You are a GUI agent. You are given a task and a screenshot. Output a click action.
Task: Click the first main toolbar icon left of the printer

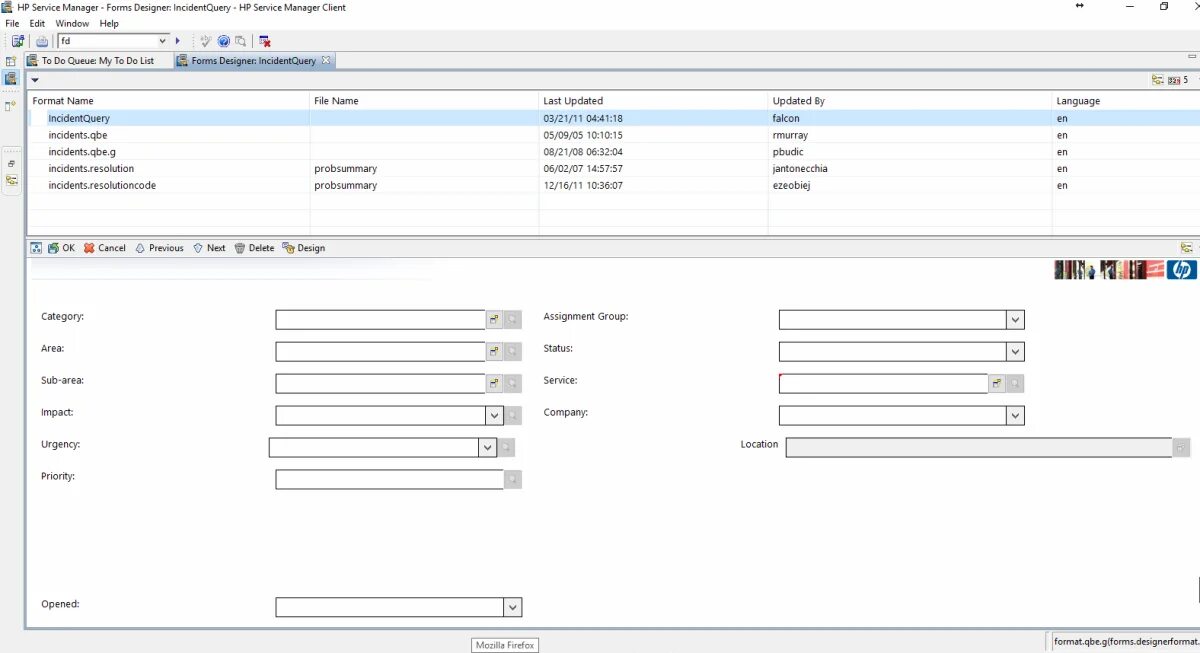pyautogui.click(x=18, y=41)
